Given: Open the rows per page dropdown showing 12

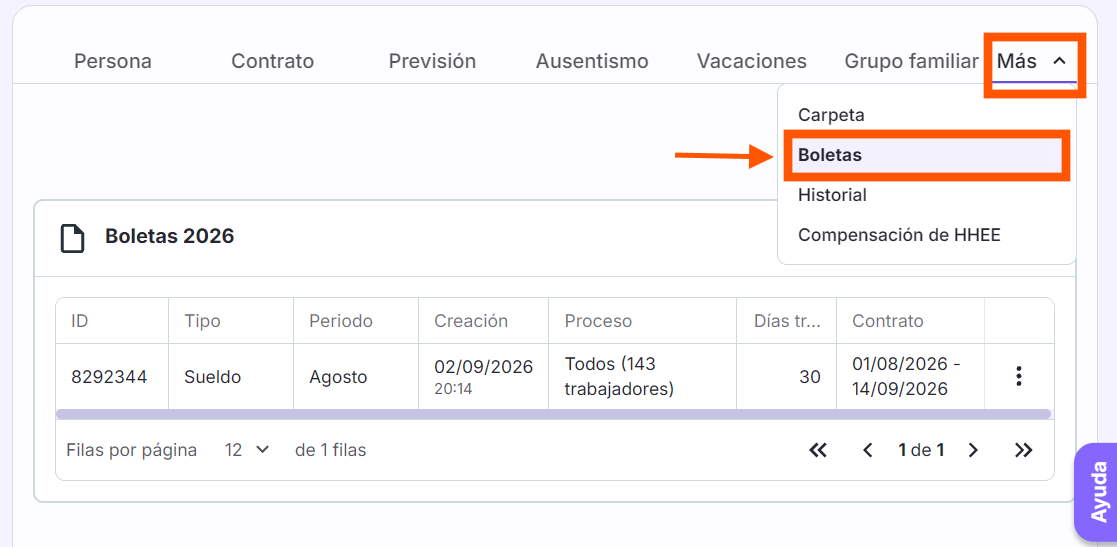Looking at the screenshot, I should click(246, 450).
